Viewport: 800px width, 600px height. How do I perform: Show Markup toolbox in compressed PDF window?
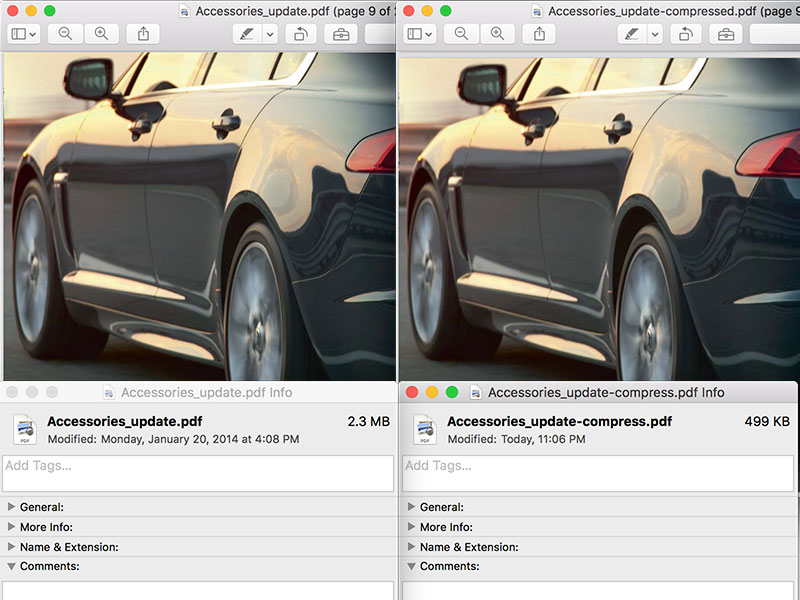726,34
